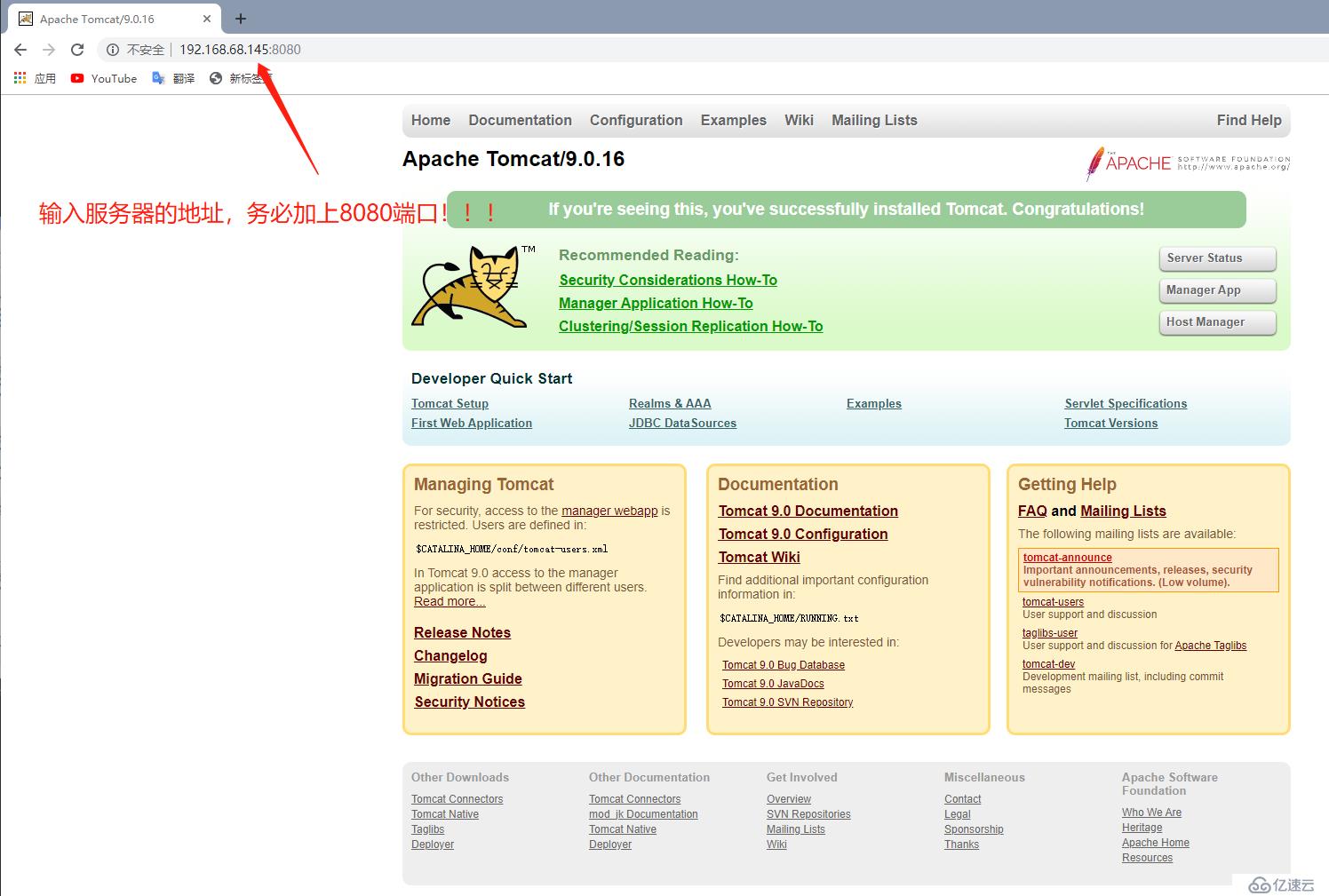The image size is (1329, 896).
Task: Click Find Help in nav bar
Action: (1249, 120)
